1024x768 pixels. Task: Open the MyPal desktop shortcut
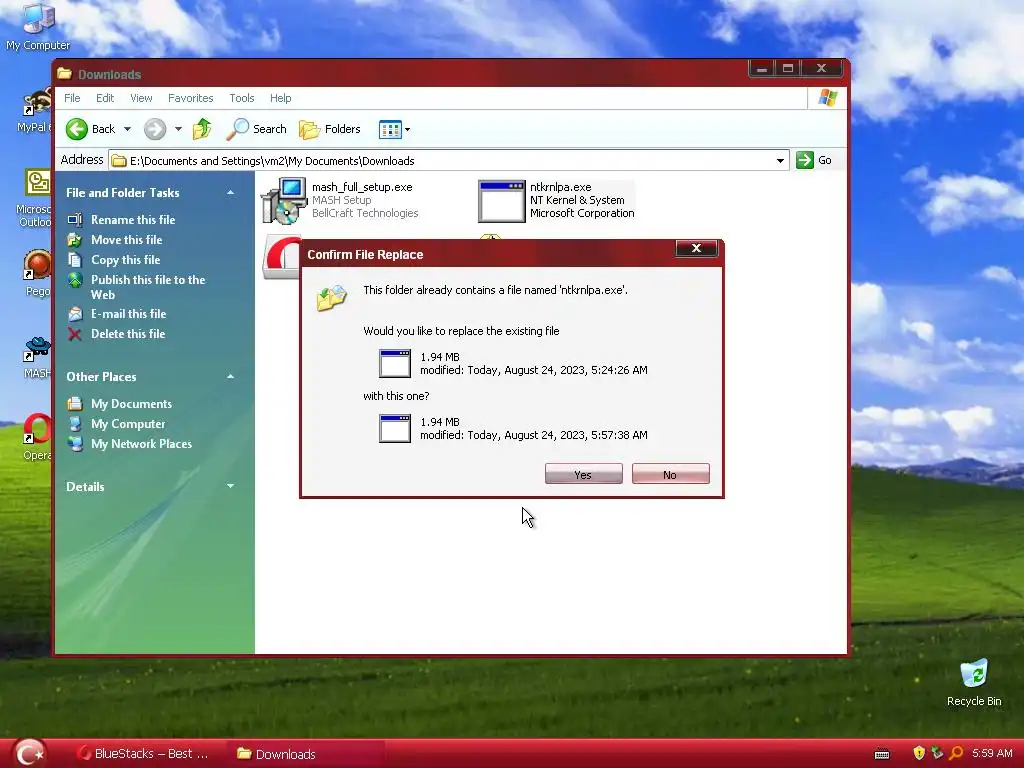pos(35,111)
